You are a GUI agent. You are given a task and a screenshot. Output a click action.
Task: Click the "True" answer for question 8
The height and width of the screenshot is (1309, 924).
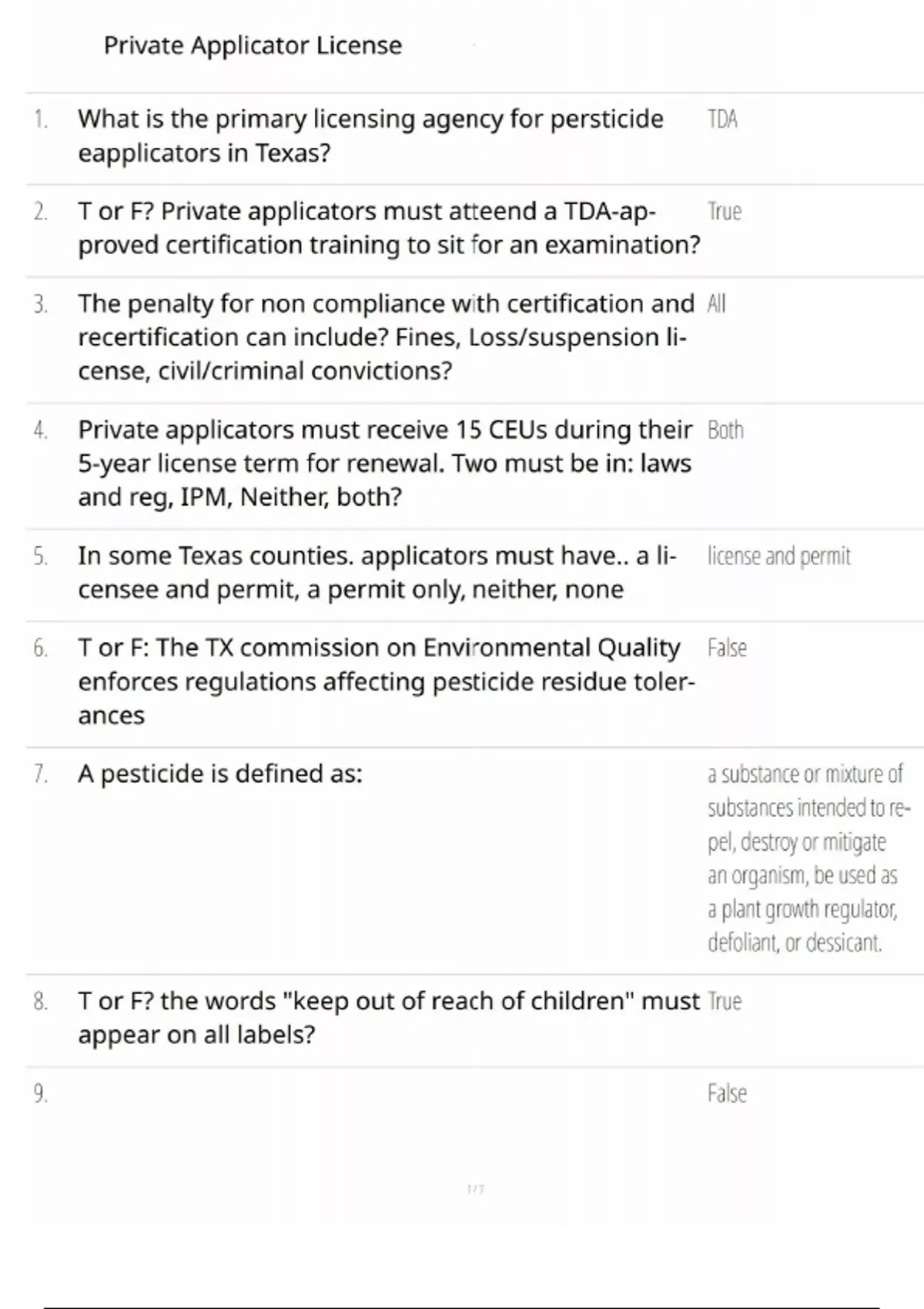point(725,1002)
